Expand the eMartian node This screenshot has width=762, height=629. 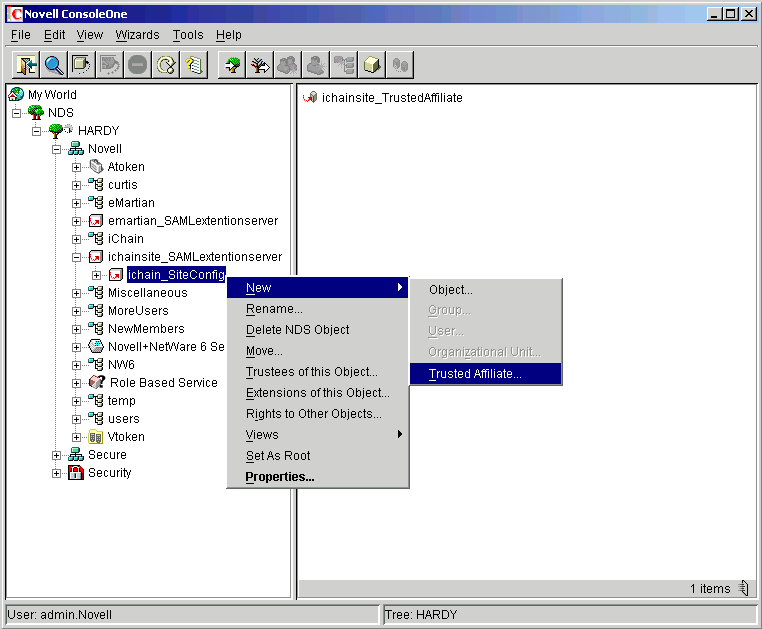76,203
